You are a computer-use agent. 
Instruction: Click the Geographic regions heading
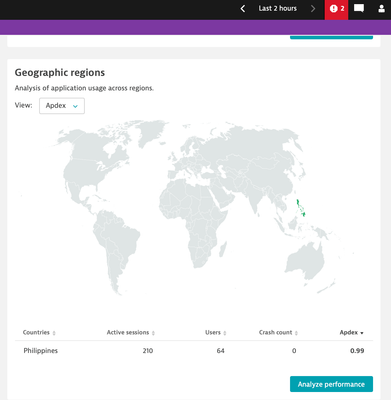click(x=60, y=73)
